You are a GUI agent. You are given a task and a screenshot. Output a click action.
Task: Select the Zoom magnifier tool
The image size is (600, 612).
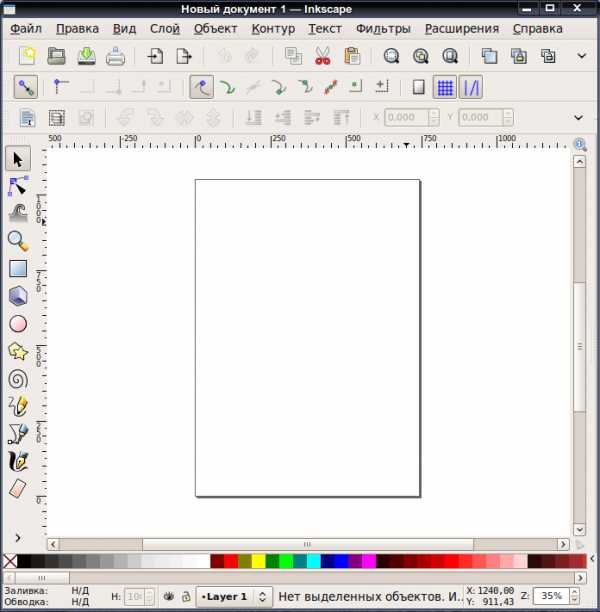tap(18, 241)
